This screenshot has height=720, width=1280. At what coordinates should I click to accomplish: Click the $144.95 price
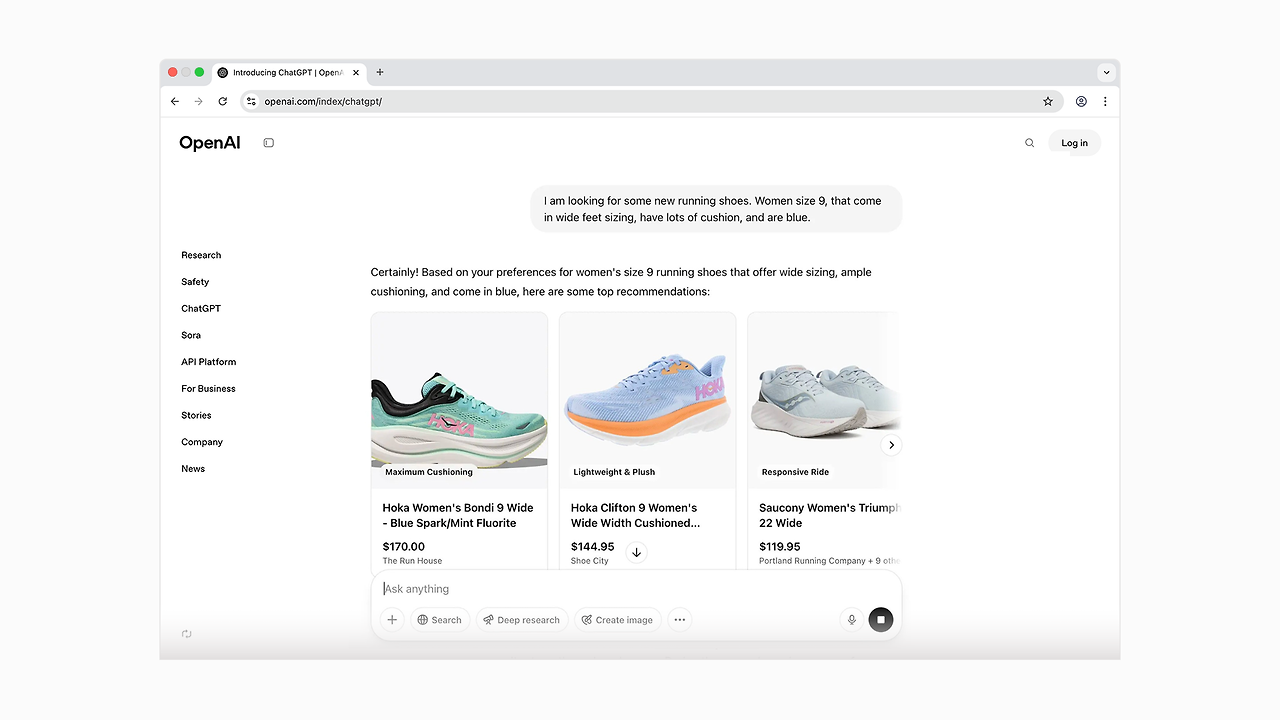(x=593, y=546)
